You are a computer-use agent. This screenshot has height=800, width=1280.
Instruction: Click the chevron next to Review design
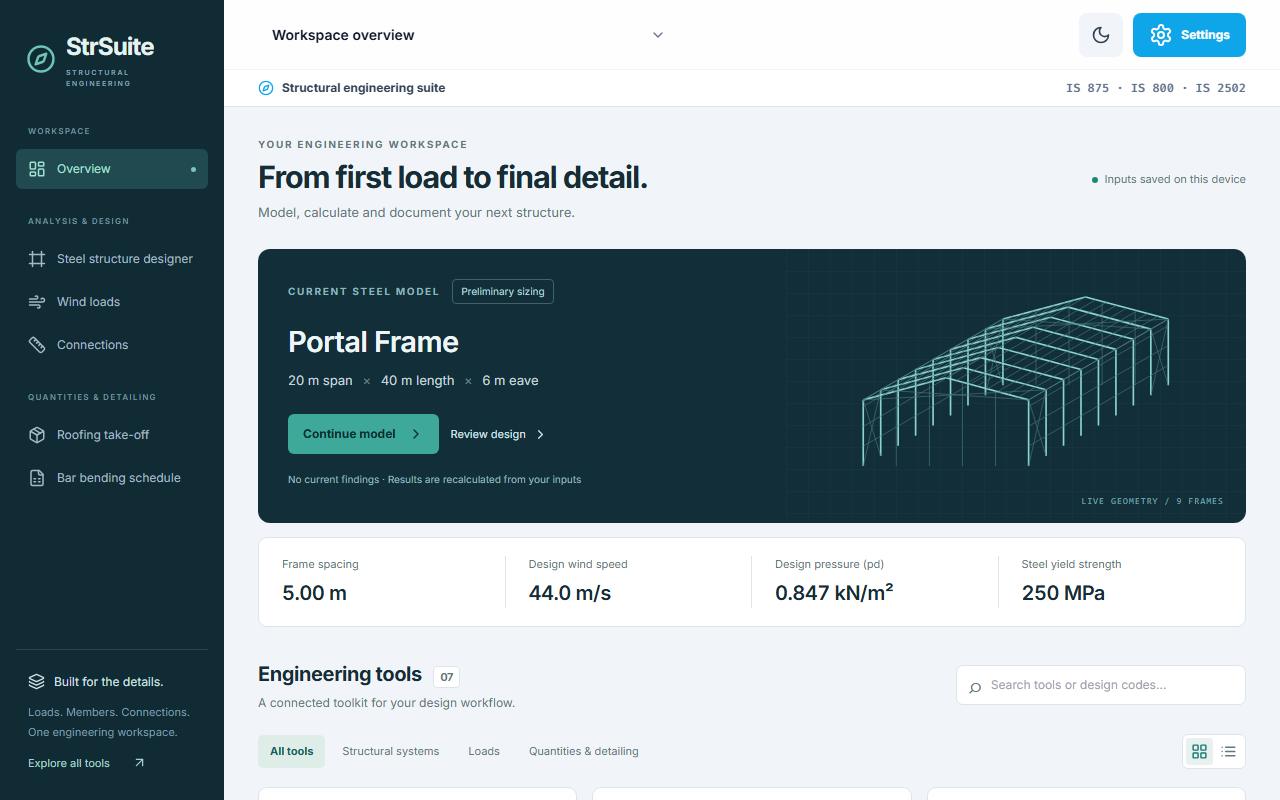541,434
